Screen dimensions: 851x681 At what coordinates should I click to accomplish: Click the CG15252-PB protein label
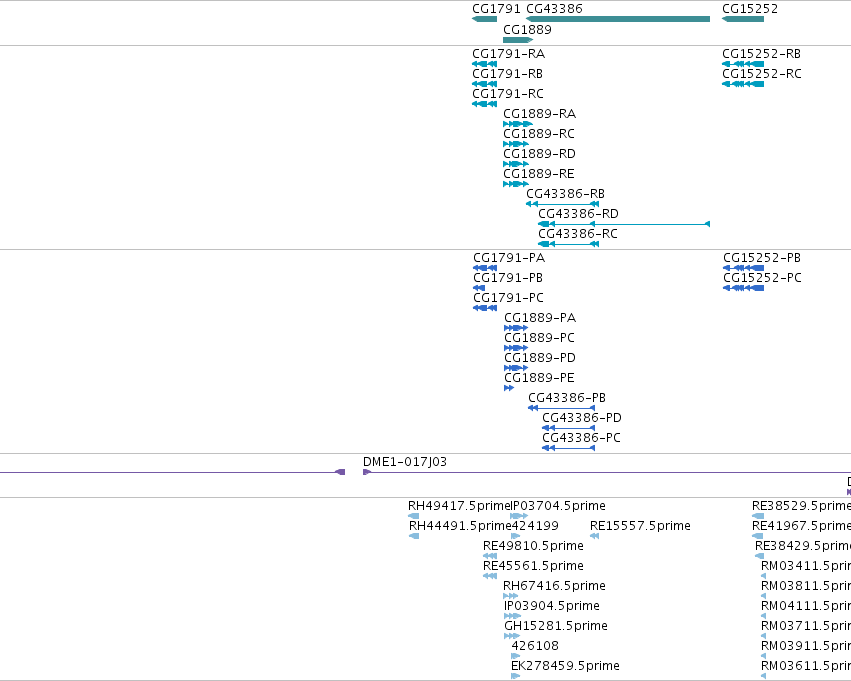(762, 258)
